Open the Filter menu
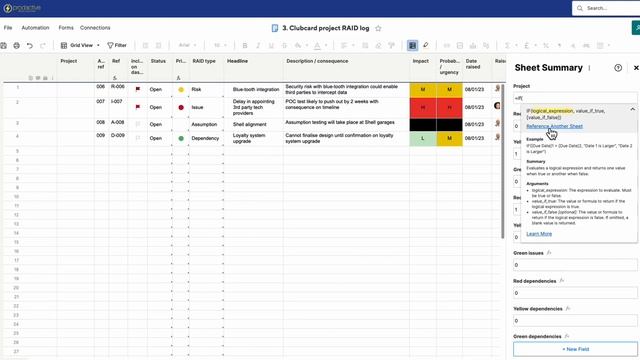Viewport: 640px width, 360px height. (x=117, y=45)
